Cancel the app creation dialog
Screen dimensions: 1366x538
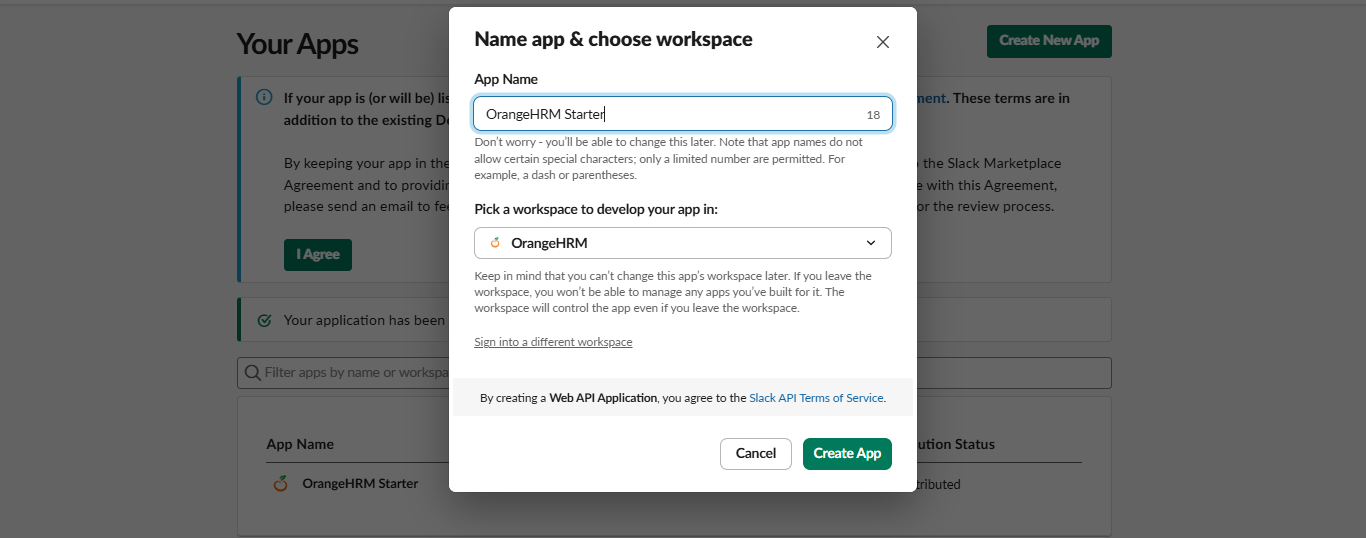tap(756, 454)
